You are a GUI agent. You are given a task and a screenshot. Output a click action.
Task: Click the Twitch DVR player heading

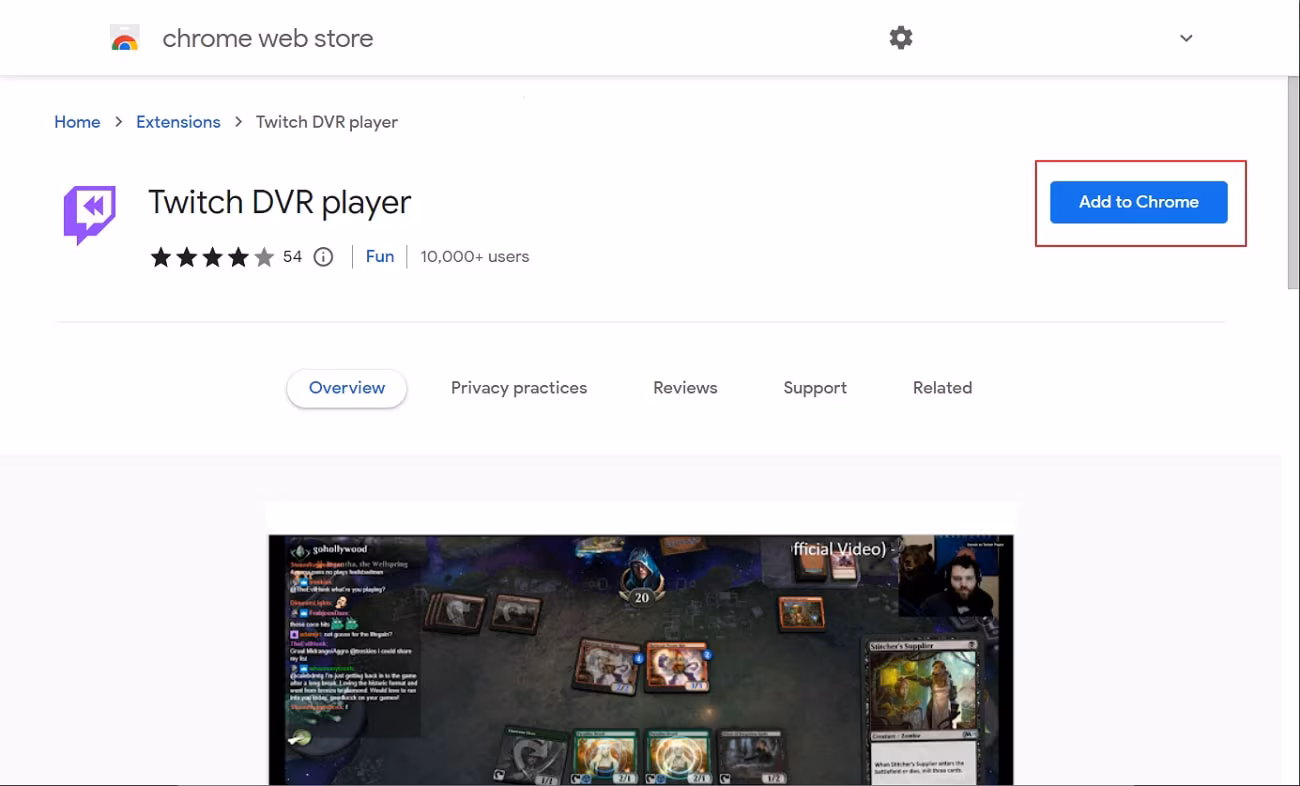(x=280, y=203)
